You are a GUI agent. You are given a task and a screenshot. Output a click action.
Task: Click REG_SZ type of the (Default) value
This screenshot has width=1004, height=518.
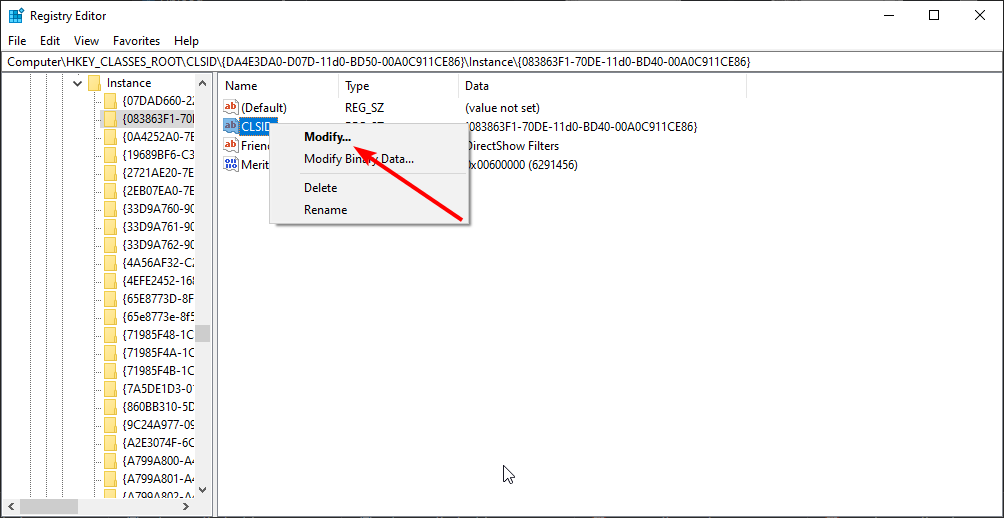pos(364,108)
